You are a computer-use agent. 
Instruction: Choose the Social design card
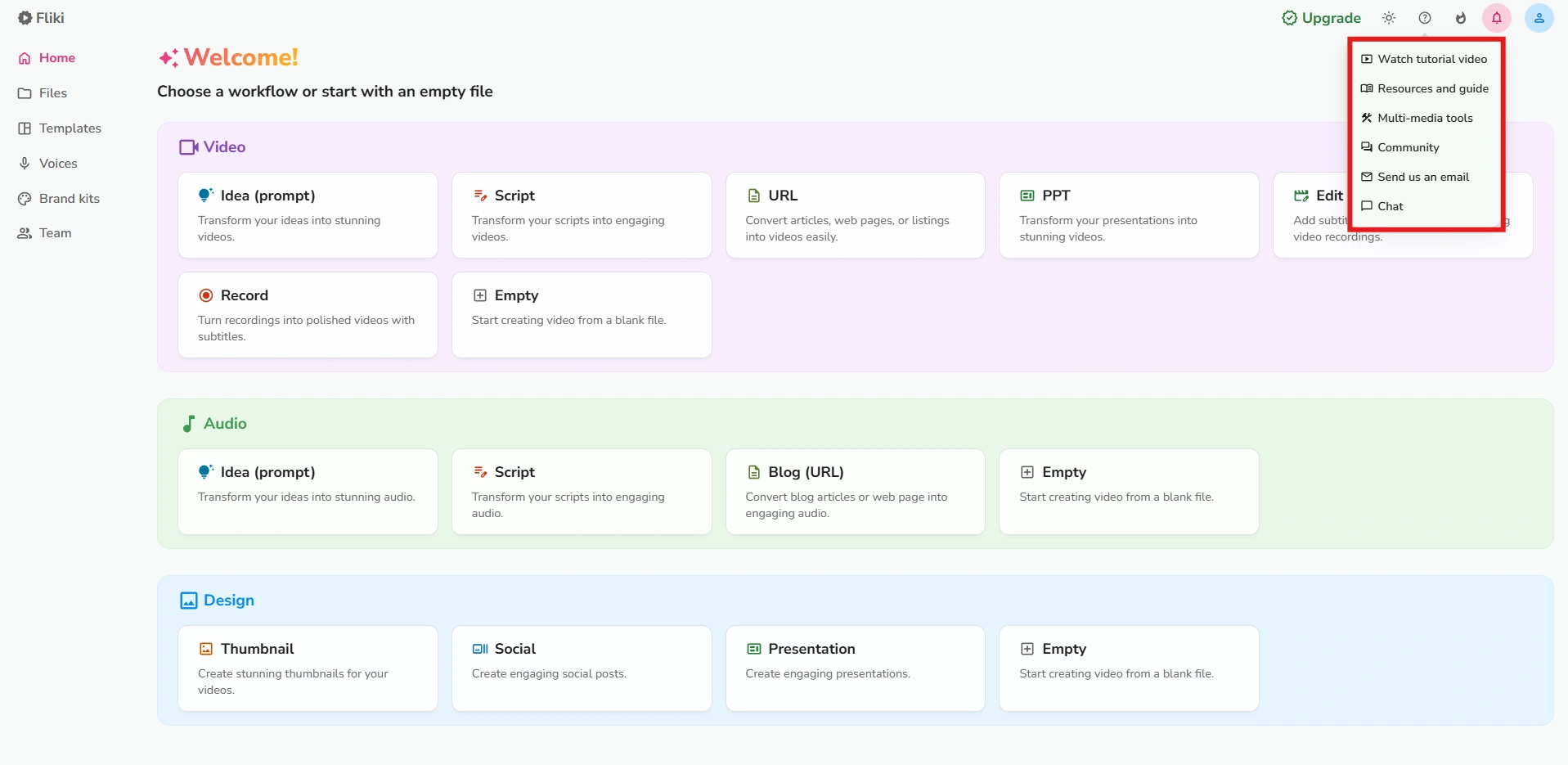click(582, 668)
